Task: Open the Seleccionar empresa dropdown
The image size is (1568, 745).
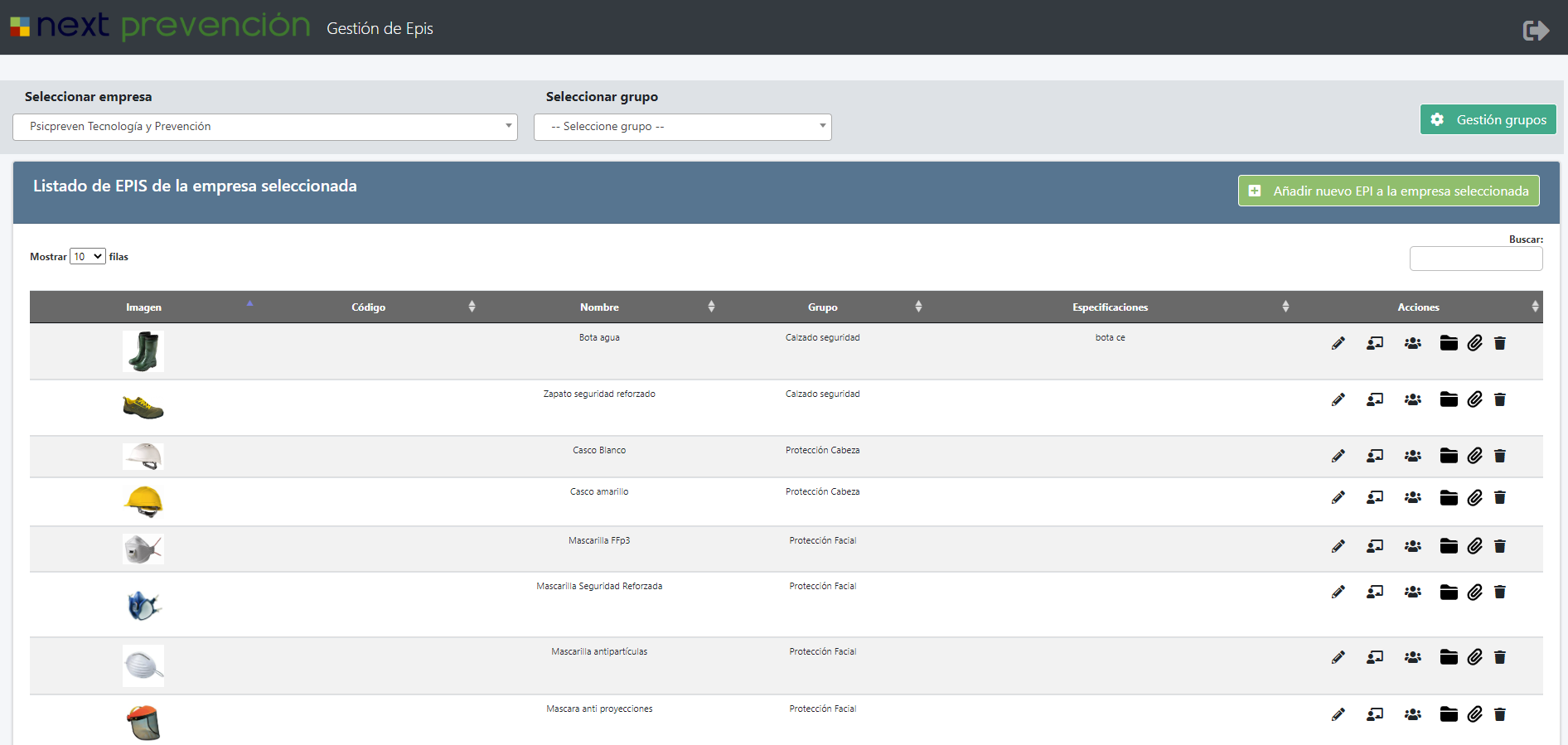Action: (x=265, y=127)
